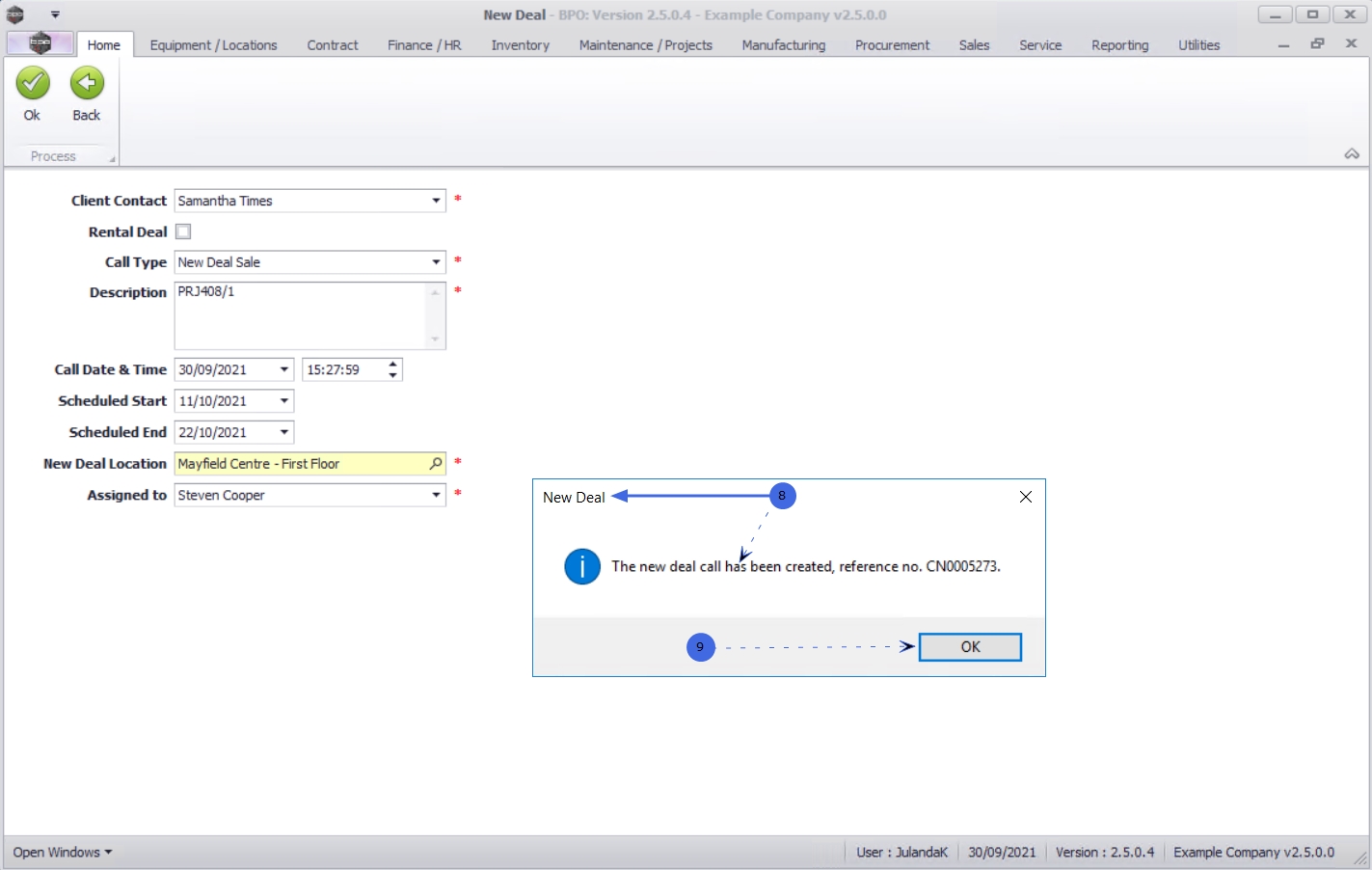The width and height of the screenshot is (1372, 870).
Task: Expand the Call Type dropdown
Action: 436,262
